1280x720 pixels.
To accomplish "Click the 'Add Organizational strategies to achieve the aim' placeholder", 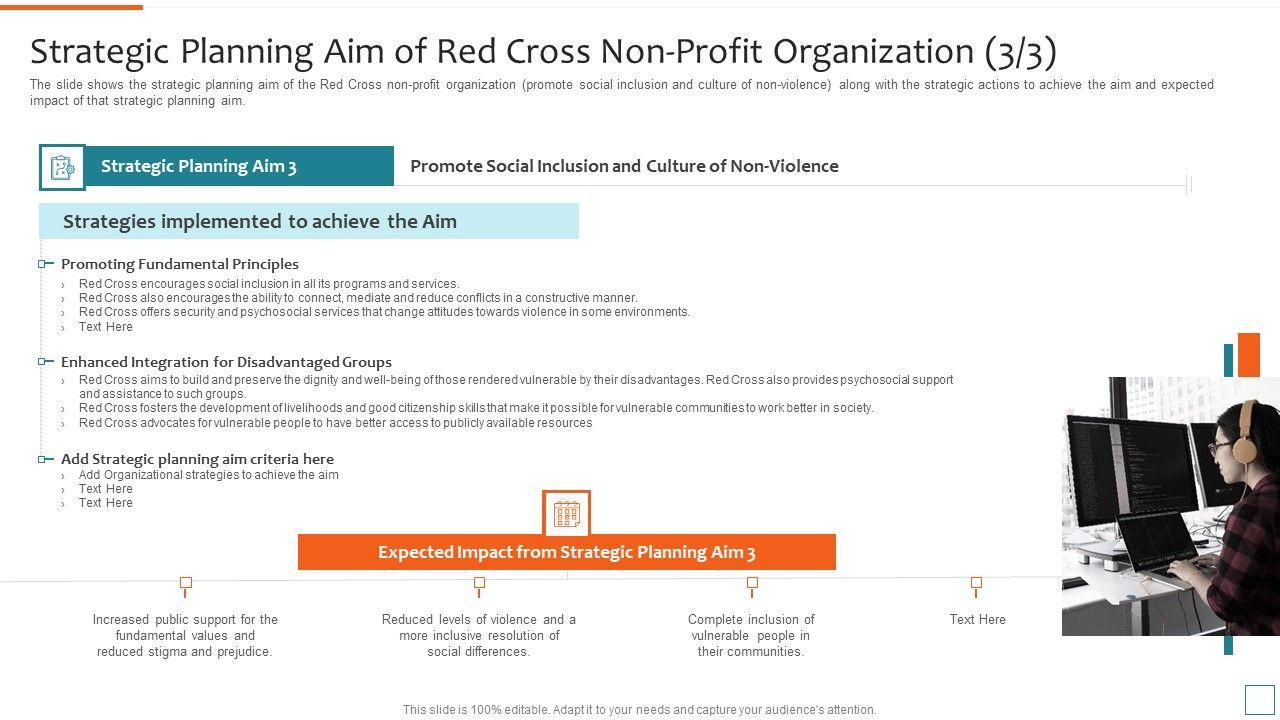I will click(209, 475).
